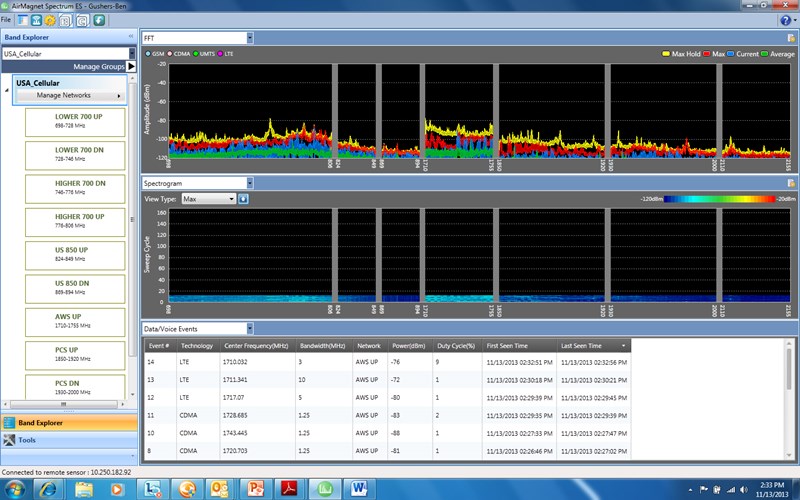Open the help question mark icon
Image resolution: width=800 pixels, height=500 pixels.
point(787,20)
